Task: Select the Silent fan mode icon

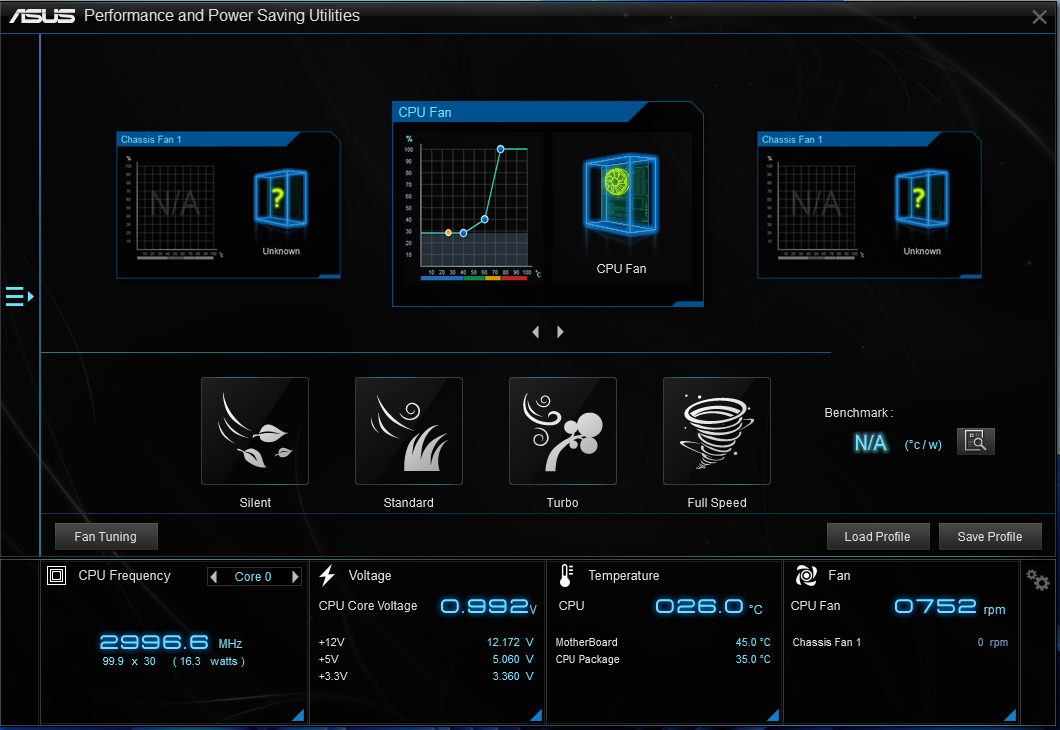Action: tap(255, 431)
